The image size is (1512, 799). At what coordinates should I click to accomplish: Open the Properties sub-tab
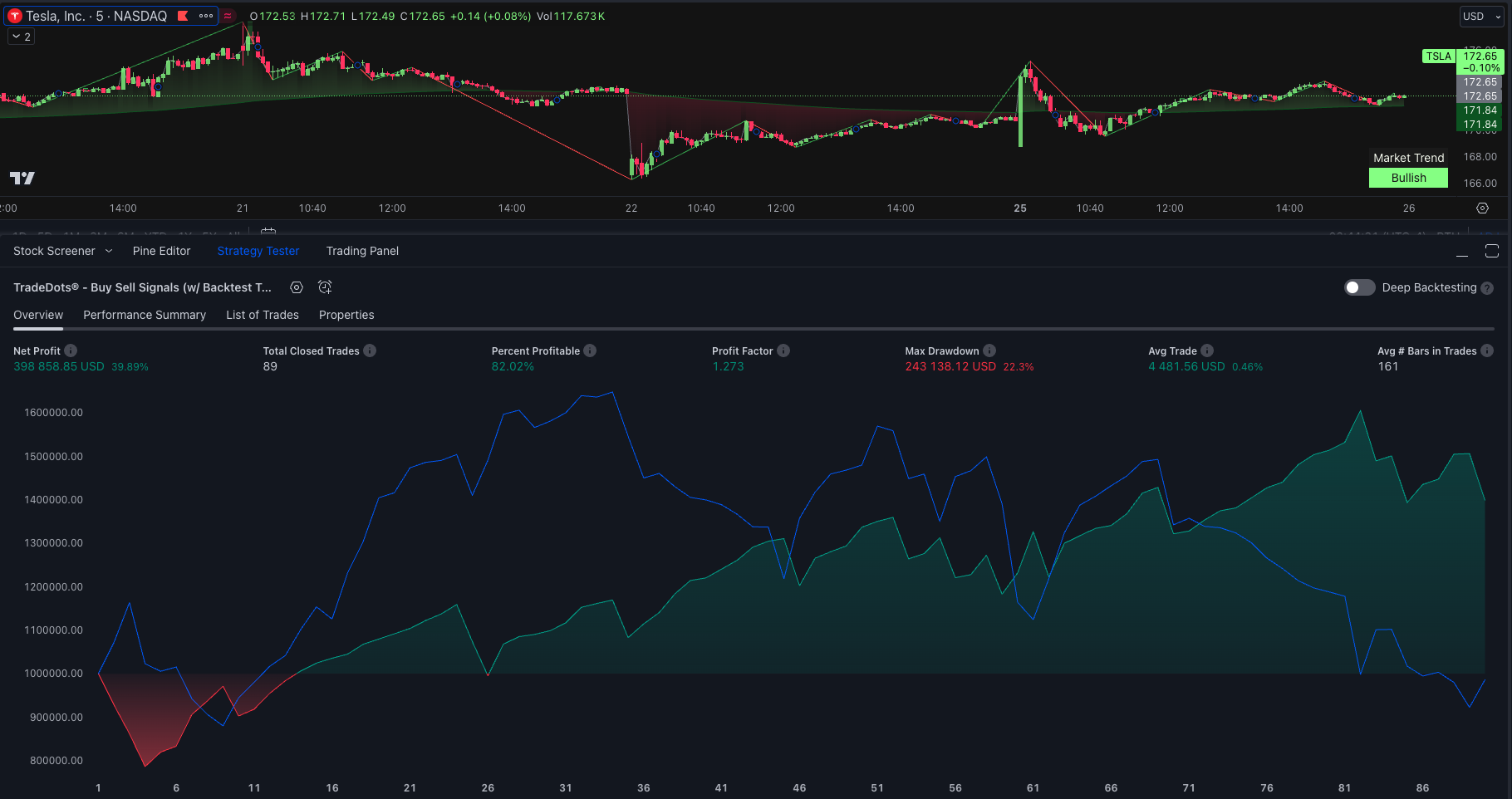(x=346, y=315)
